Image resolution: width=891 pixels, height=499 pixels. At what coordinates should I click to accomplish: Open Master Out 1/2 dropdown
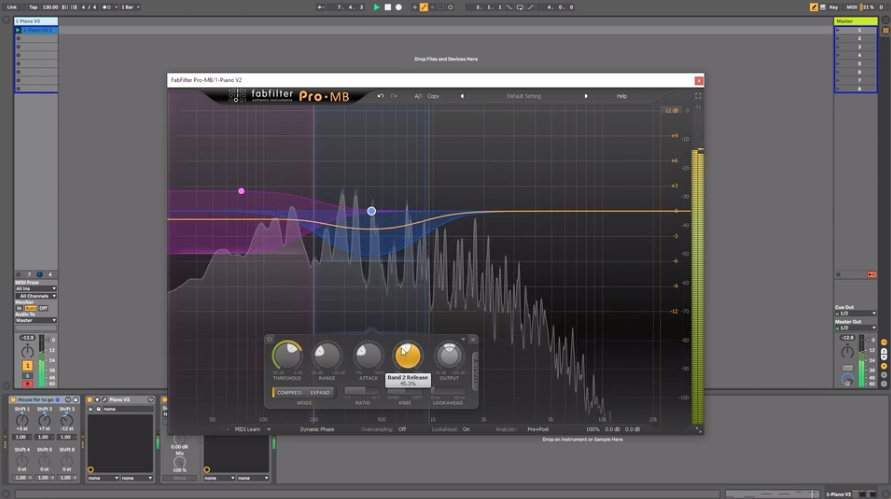tap(856, 328)
